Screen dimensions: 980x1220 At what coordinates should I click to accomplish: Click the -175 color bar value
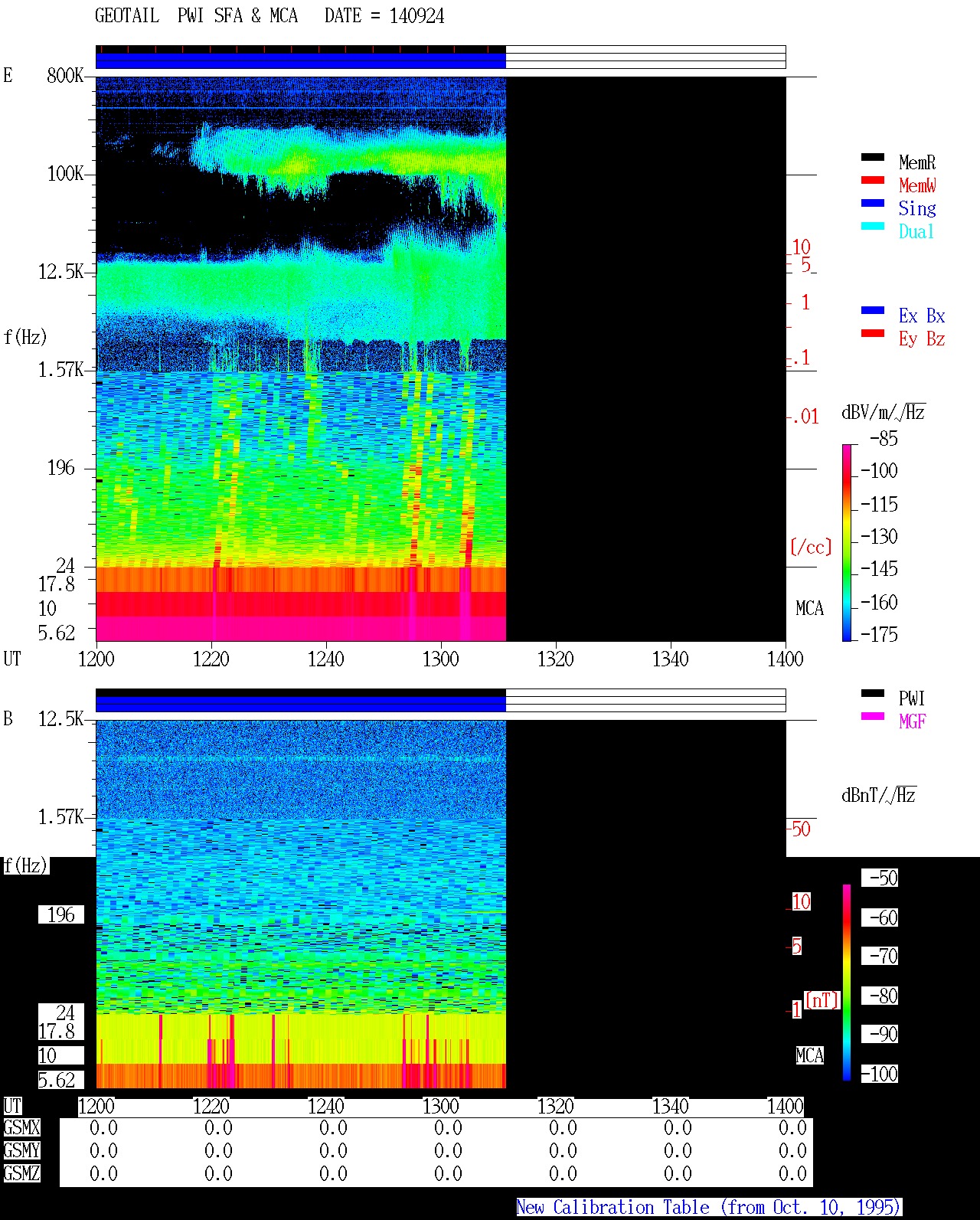point(879,634)
